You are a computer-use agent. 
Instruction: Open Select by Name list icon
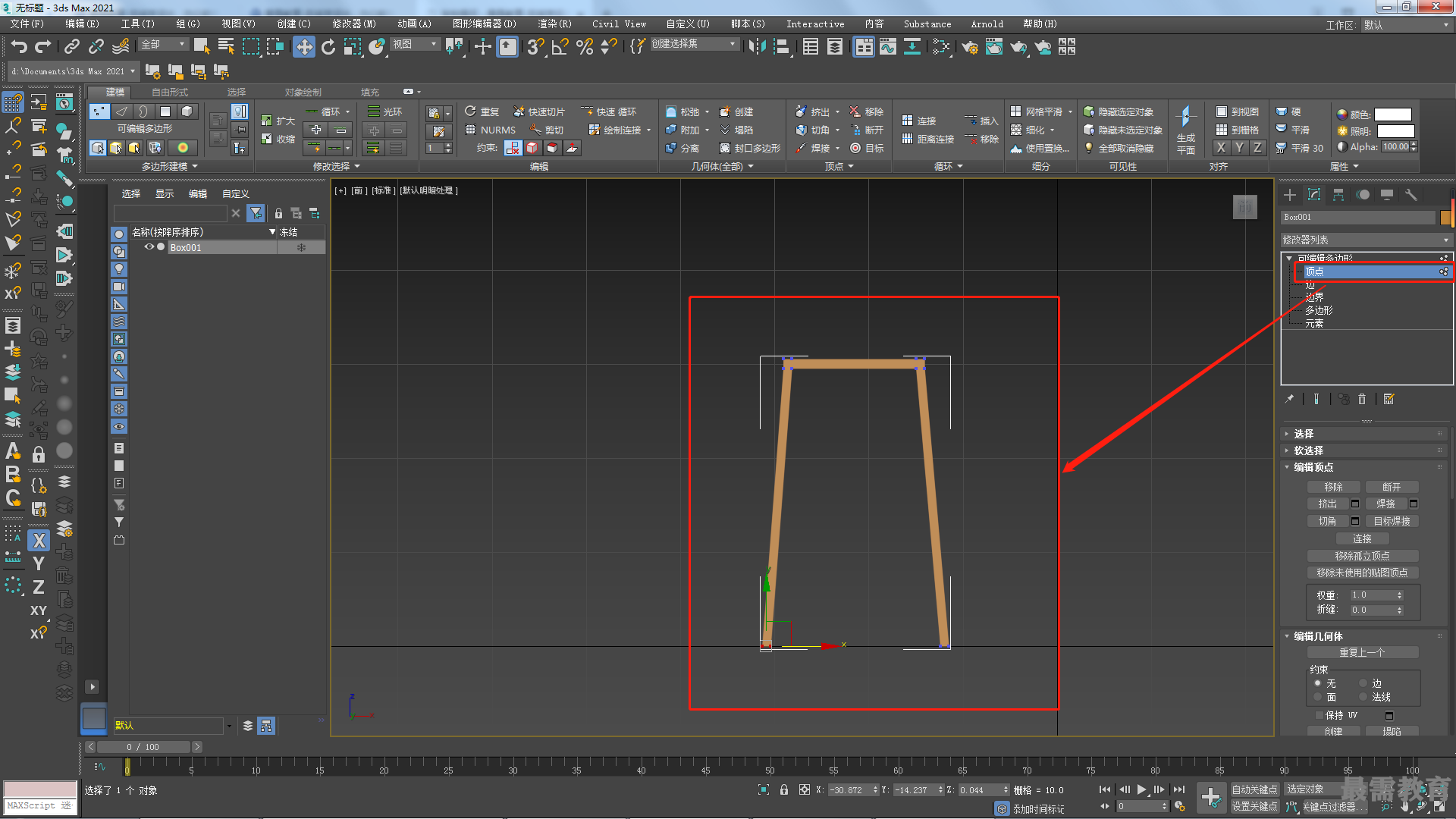tap(226, 47)
